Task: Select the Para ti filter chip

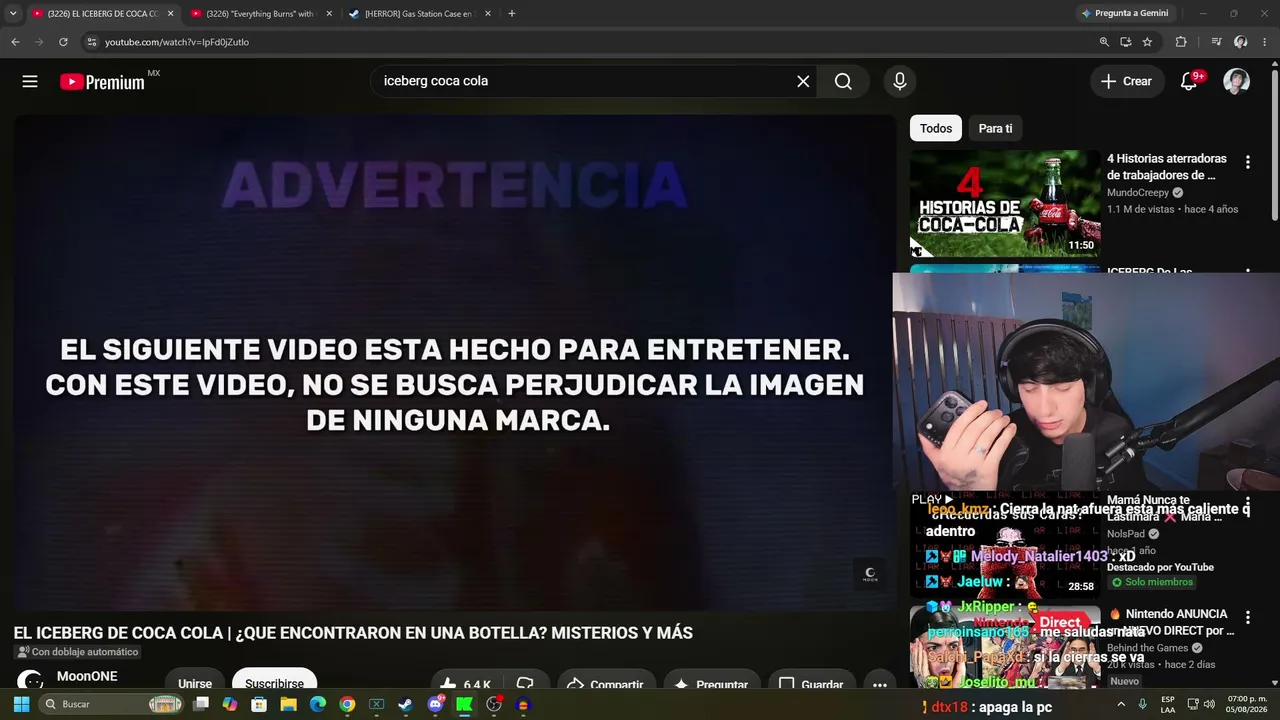Action: [995, 128]
